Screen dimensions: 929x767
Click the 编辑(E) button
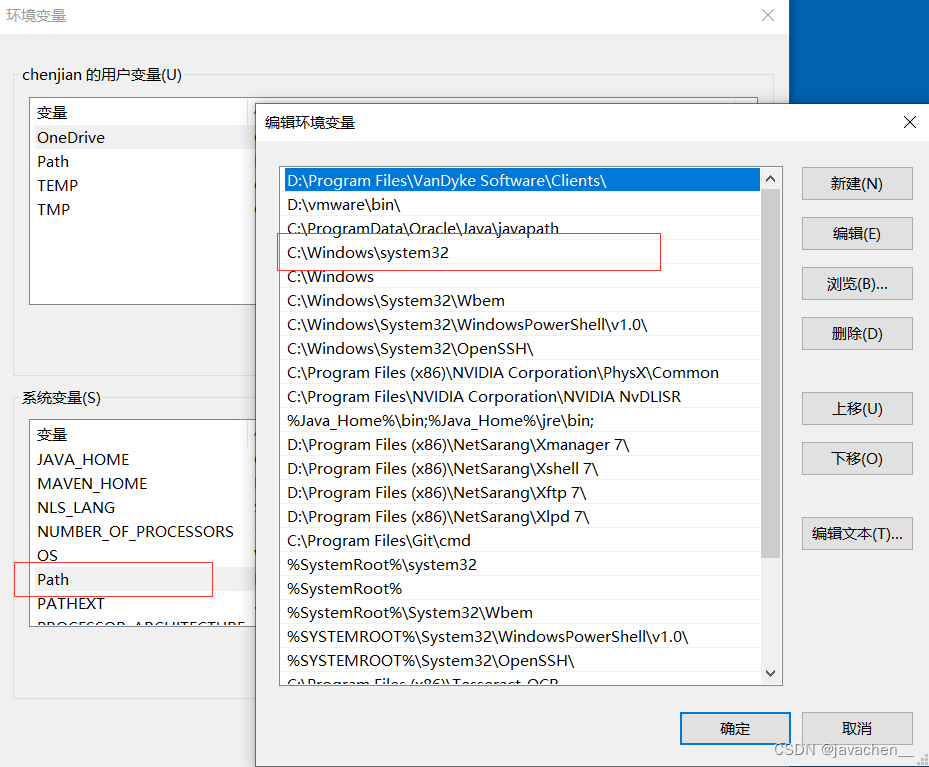[855, 233]
